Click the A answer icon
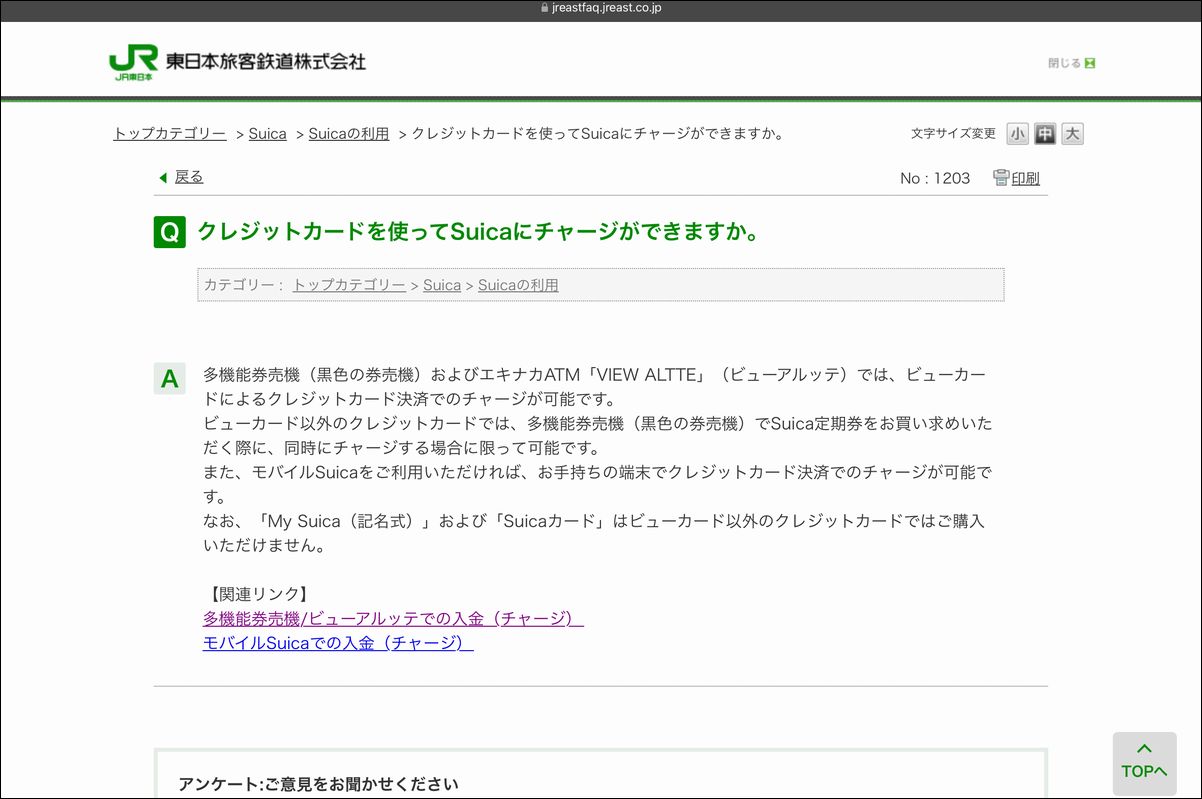This screenshot has width=1202, height=799. [169, 379]
